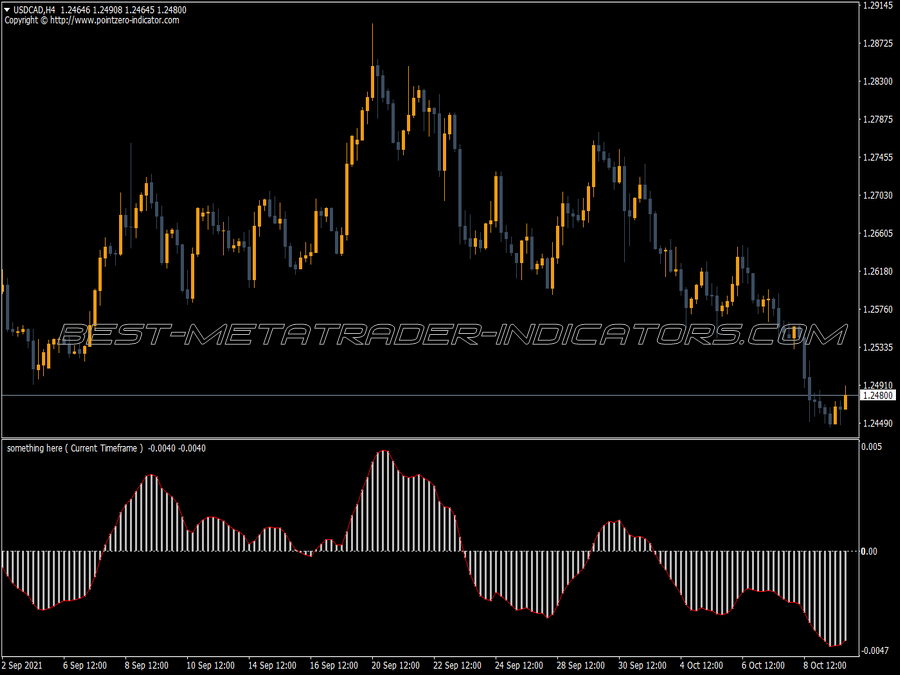Click the 6 Oct 12:00 time axis label
900x675 pixels.
(763, 665)
